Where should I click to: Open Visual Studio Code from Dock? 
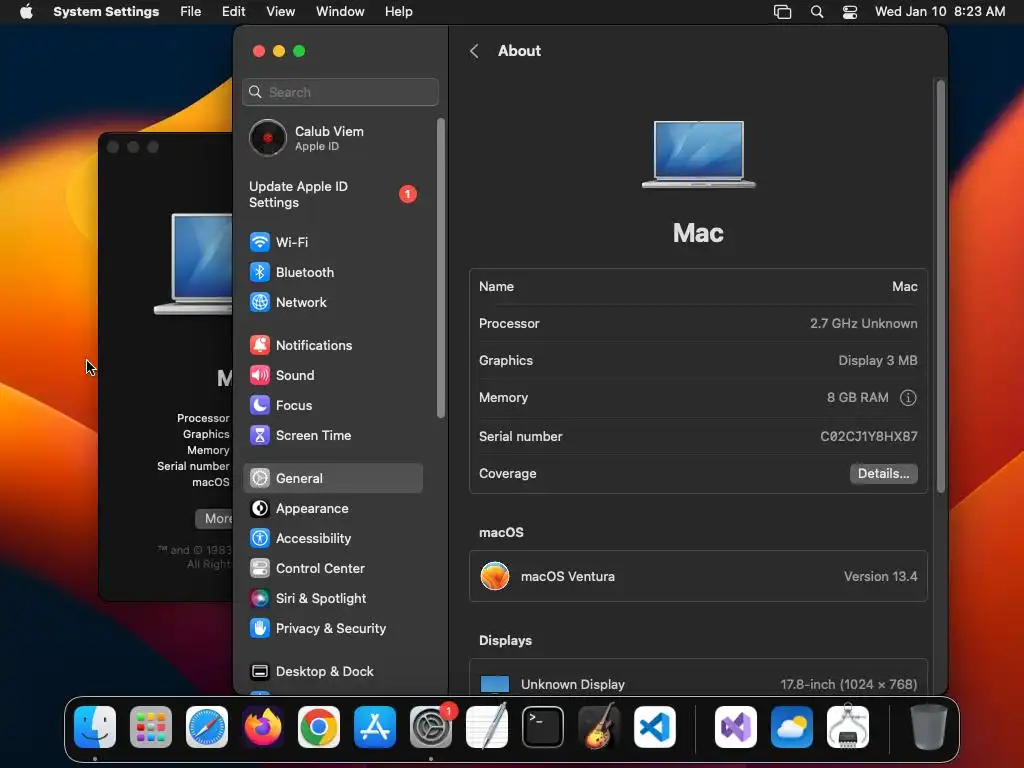click(654, 727)
